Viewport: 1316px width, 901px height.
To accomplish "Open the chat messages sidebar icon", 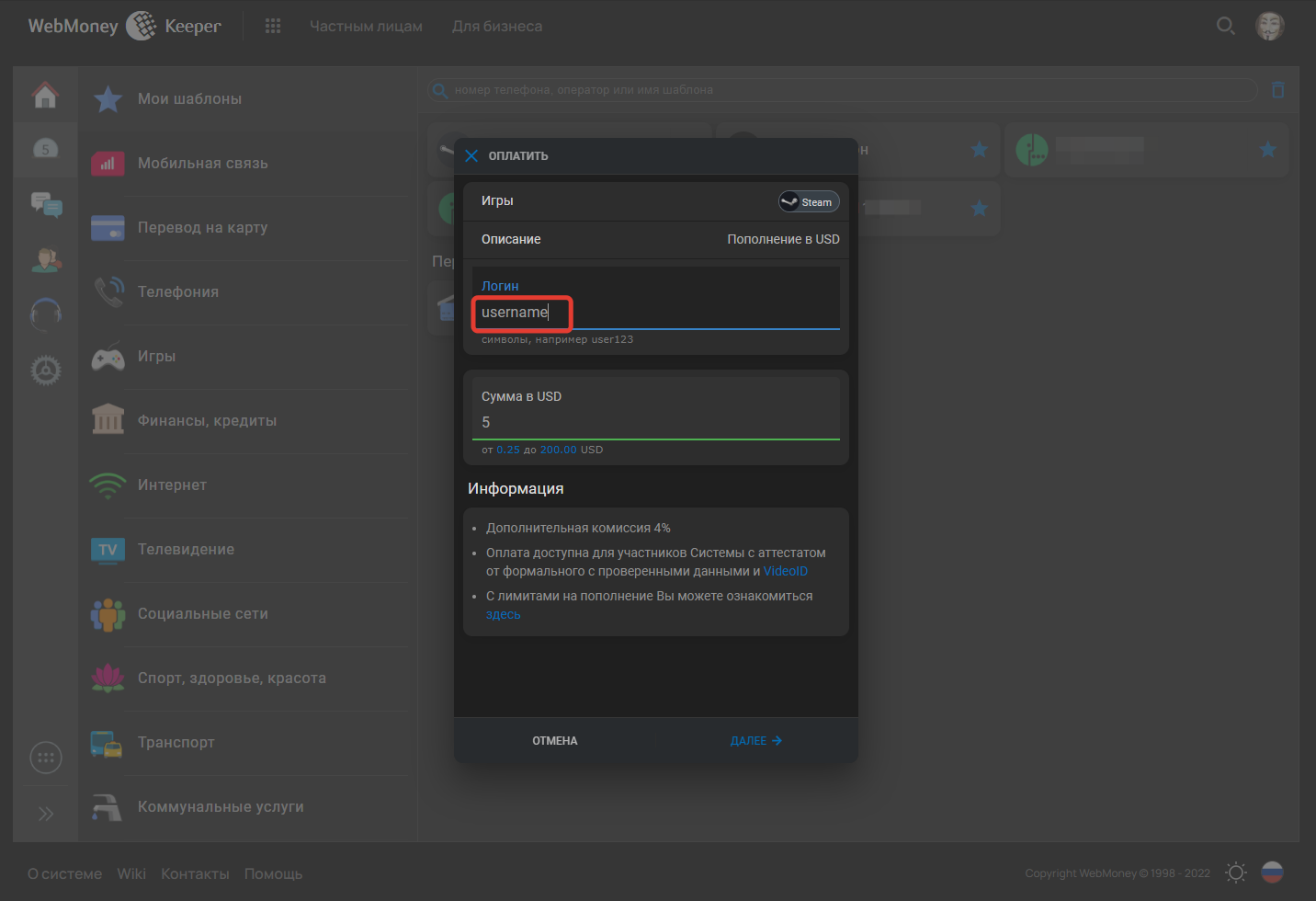I will point(46,204).
